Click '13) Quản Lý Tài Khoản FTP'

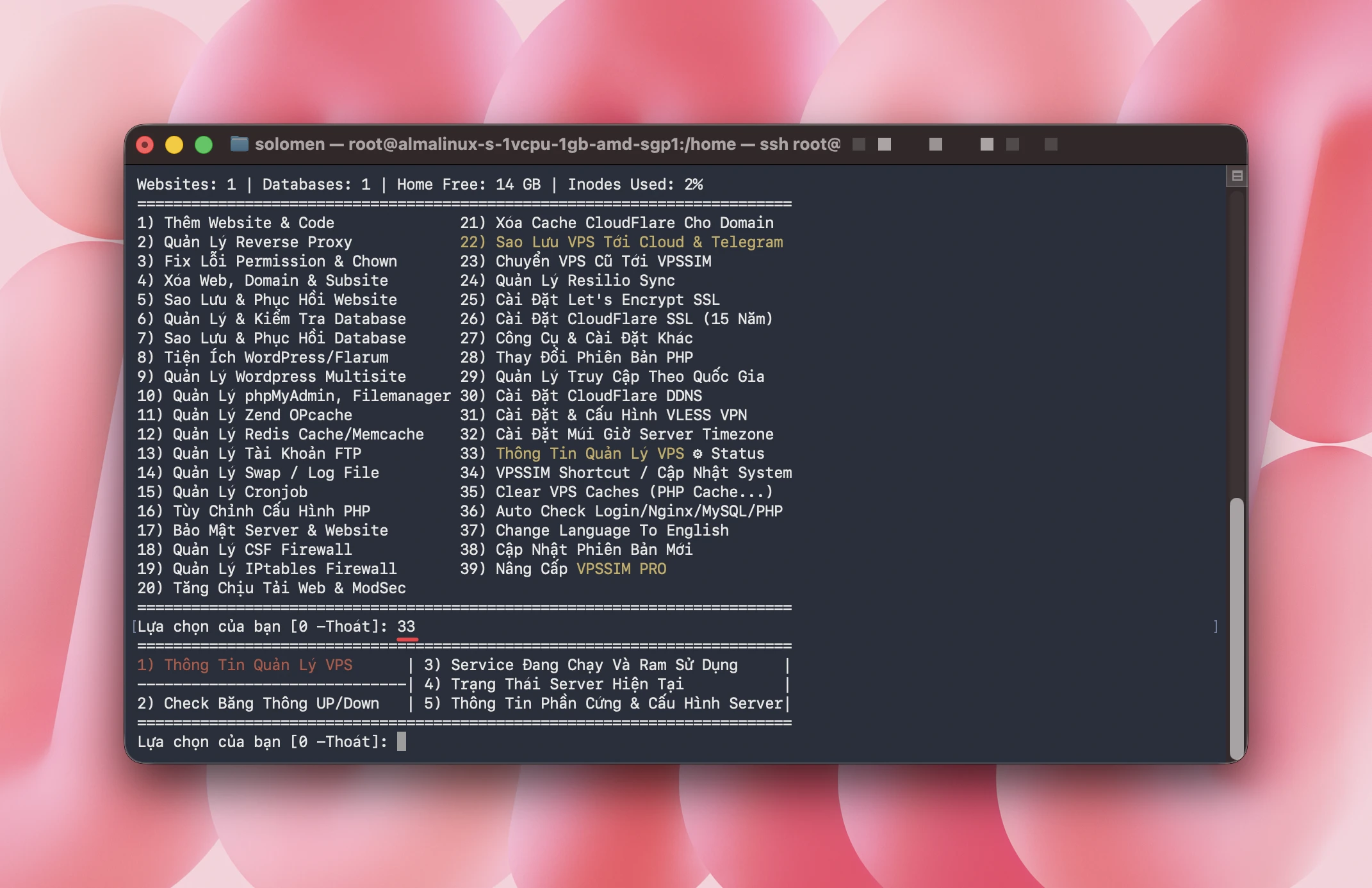pyautogui.click(x=249, y=454)
